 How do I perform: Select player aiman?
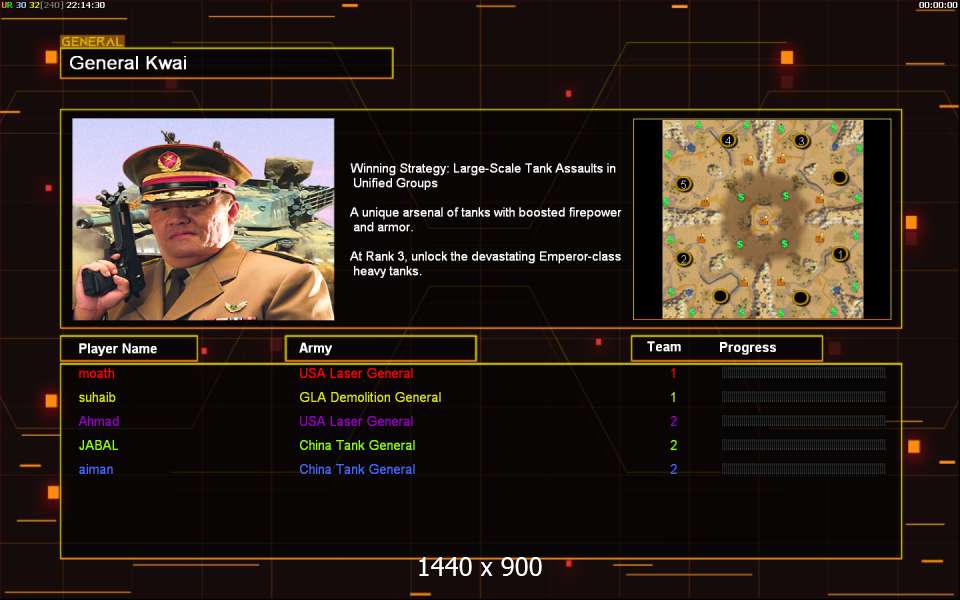(x=96, y=470)
